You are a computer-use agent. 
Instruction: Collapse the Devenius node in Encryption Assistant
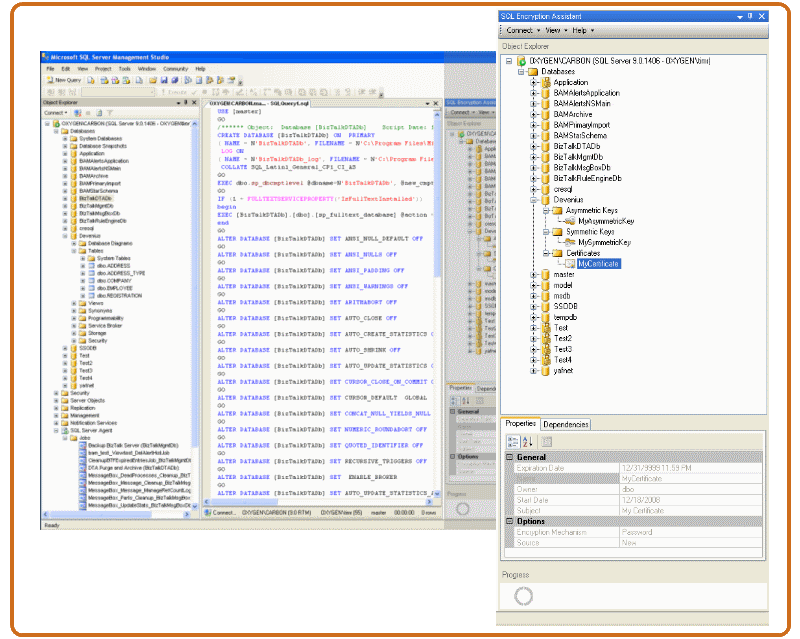coord(534,200)
